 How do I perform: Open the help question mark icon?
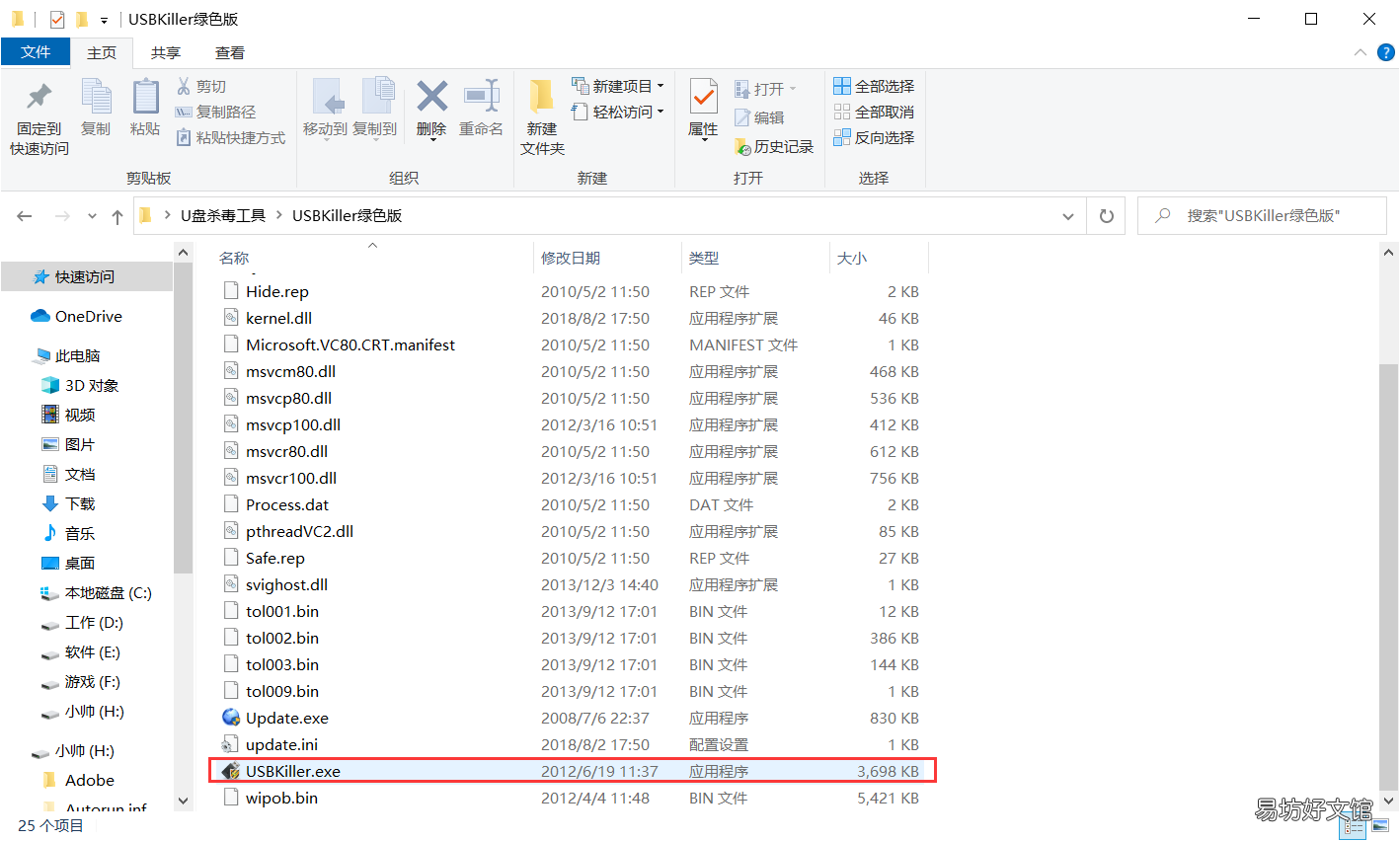point(1386,52)
